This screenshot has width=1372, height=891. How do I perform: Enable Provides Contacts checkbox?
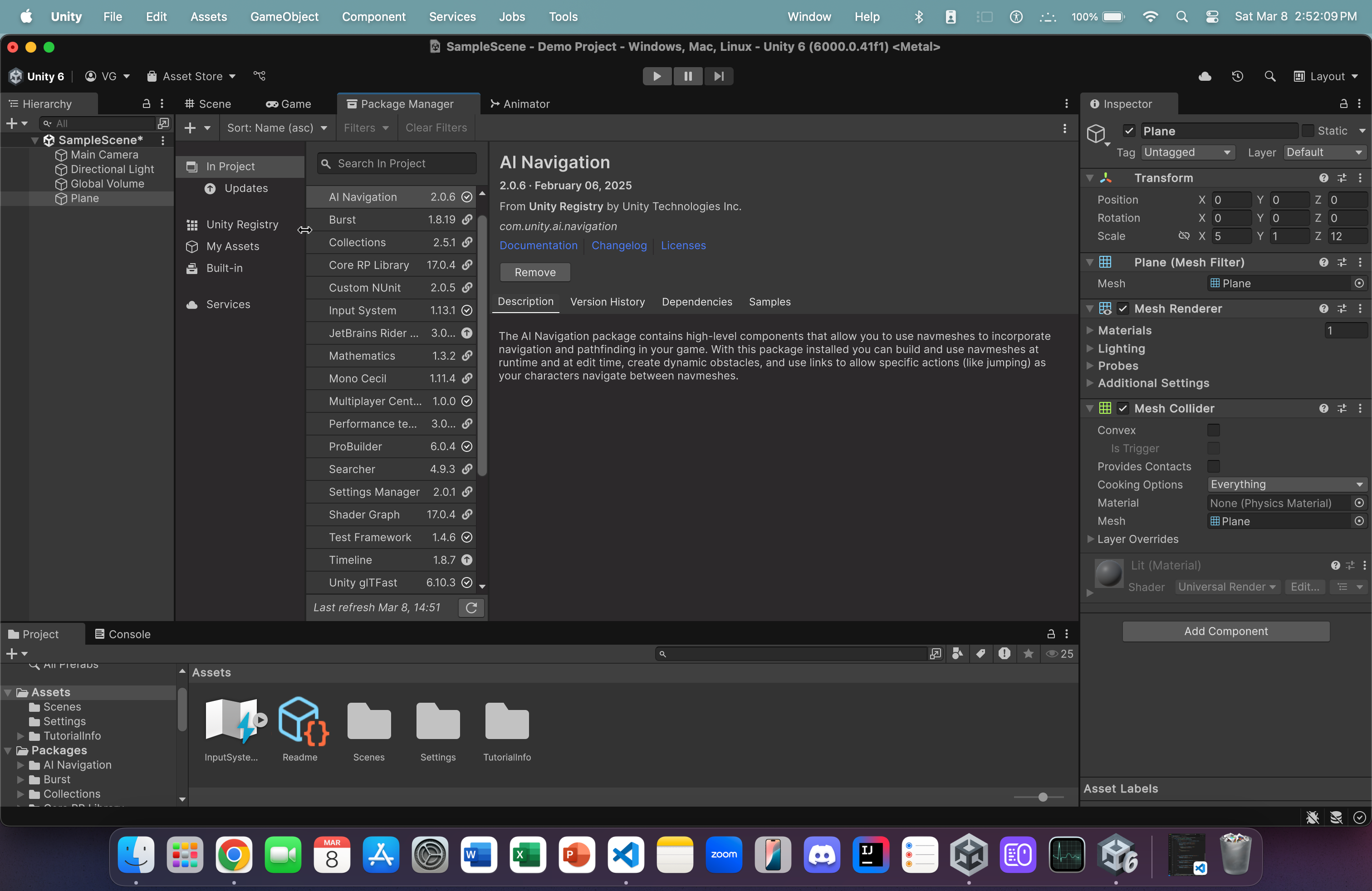point(1213,467)
